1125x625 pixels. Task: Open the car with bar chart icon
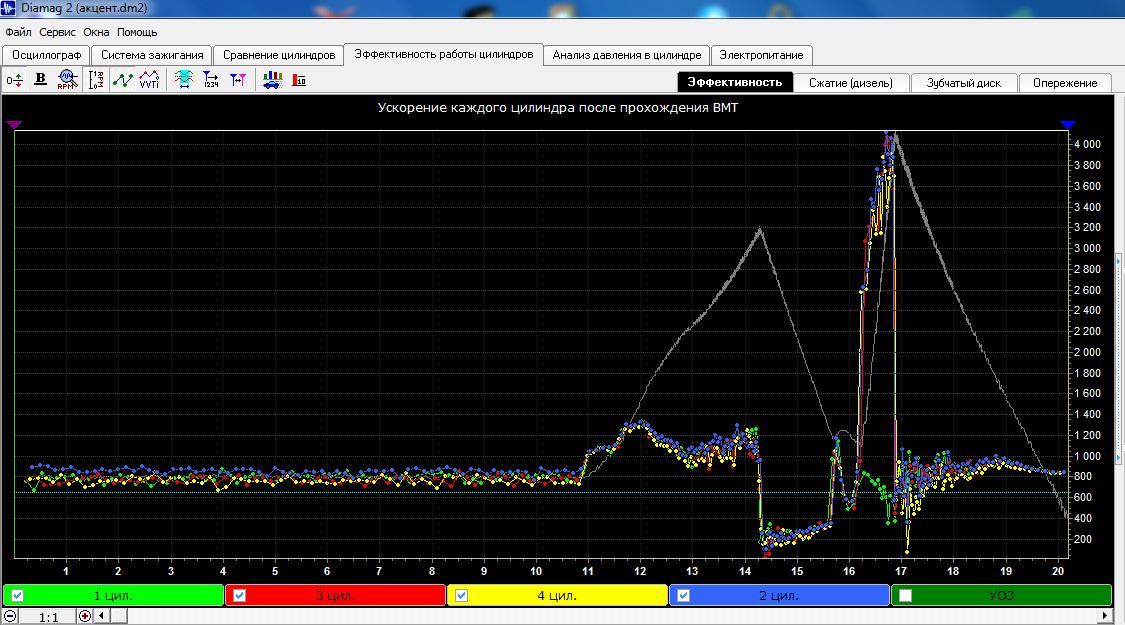273,80
